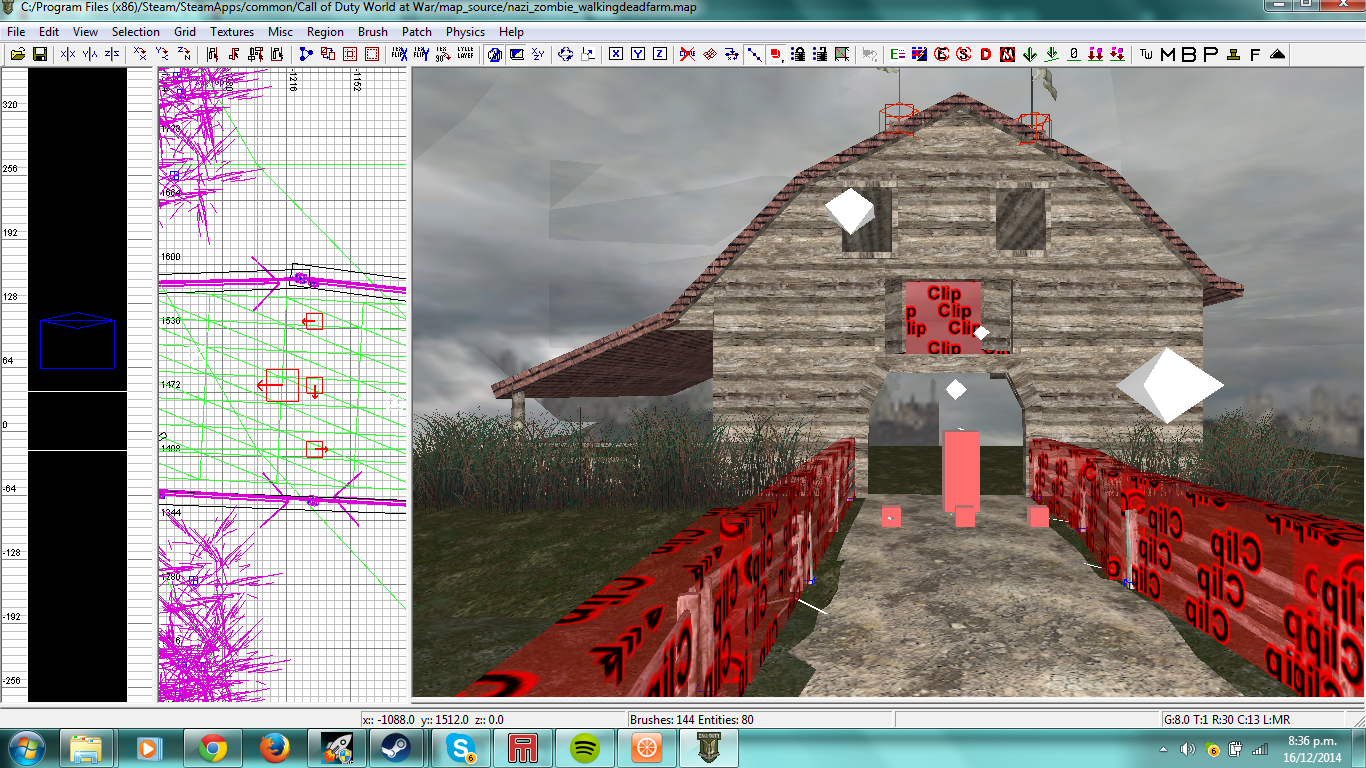Open Spotify from the taskbar
Screen dimensions: 1366x768
[x=585, y=748]
